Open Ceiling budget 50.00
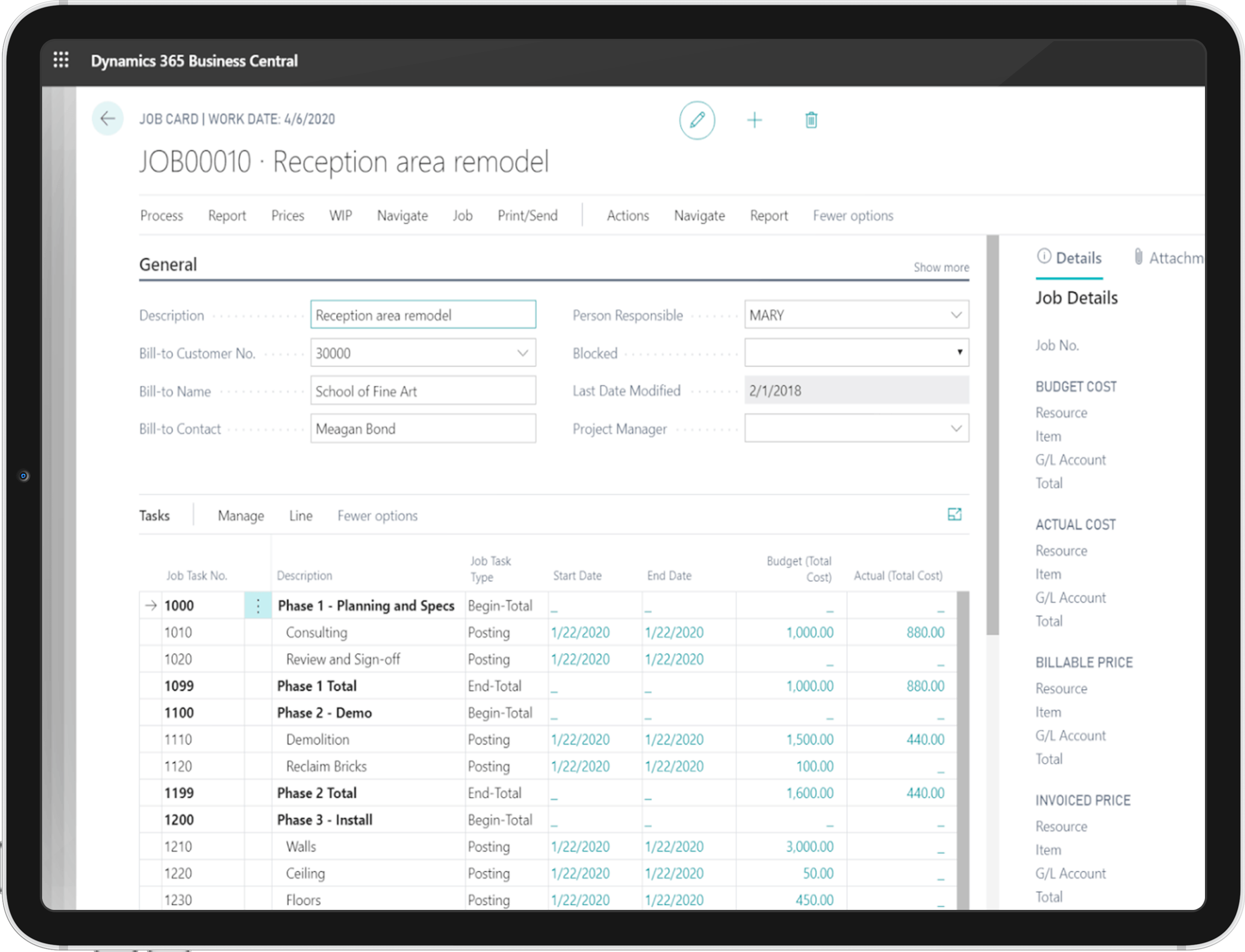1245x952 pixels. [x=818, y=873]
